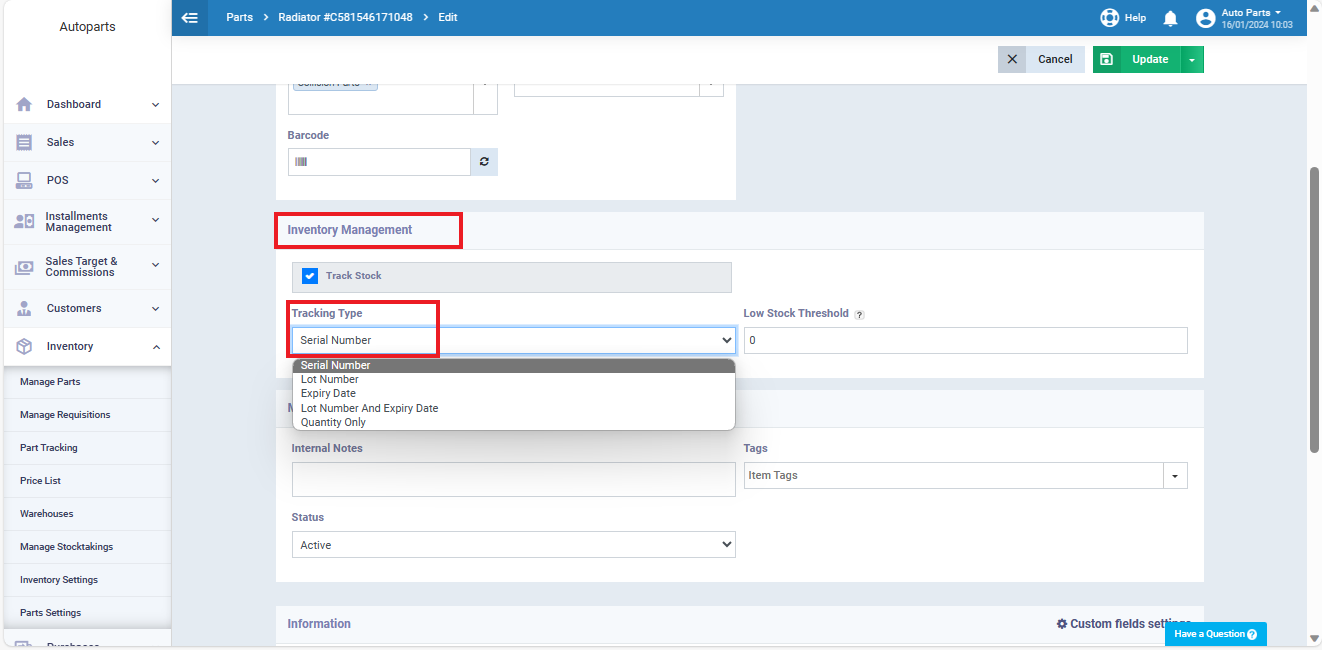This screenshot has height=650, width=1322.
Task: Click the Auto Parts user avatar icon
Action: pyautogui.click(x=1205, y=18)
